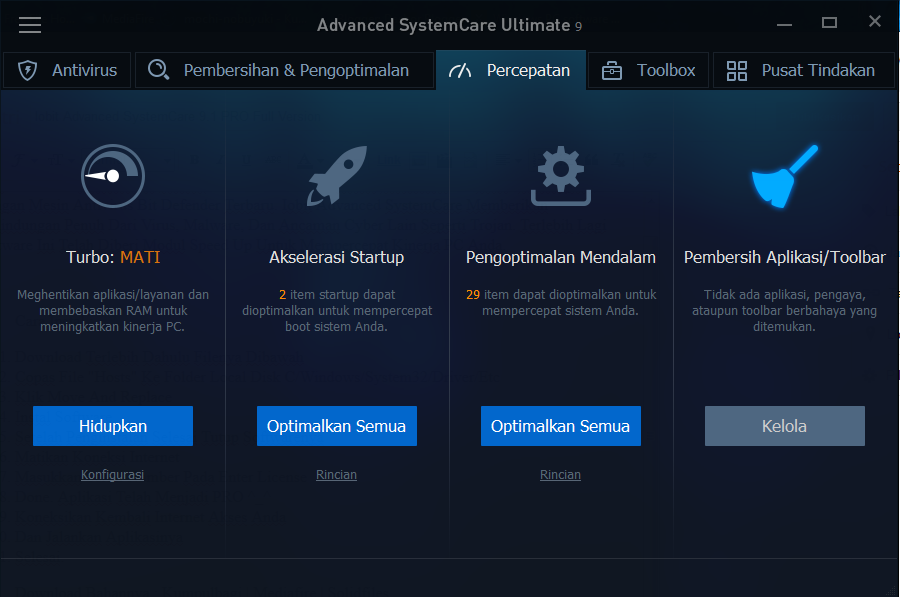Click the brush icon for Pembersih Aplikasi/Toolbar

pyautogui.click(x=784, y=176)
